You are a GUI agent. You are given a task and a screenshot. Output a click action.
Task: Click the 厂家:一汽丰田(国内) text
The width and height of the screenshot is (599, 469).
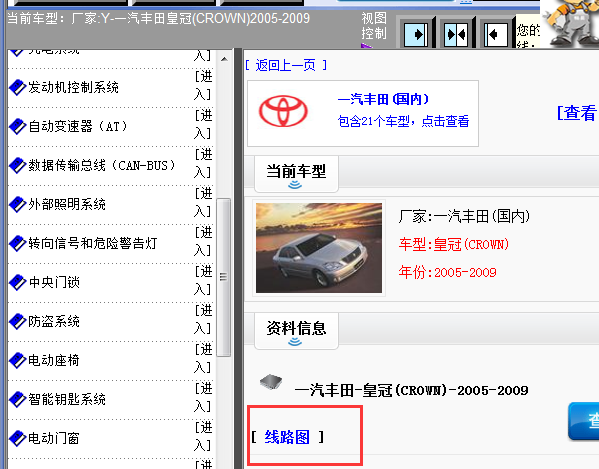464,217
